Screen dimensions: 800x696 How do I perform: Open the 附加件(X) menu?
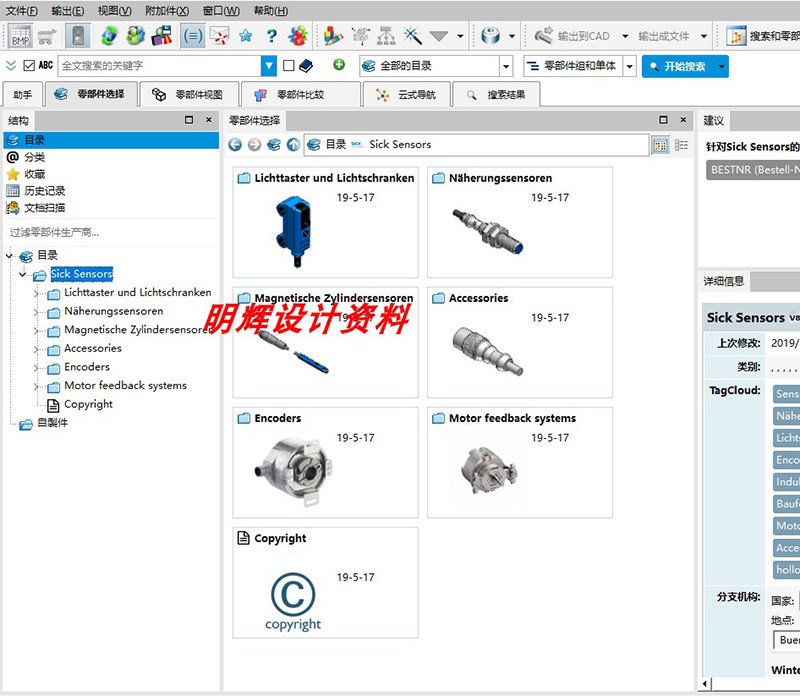[x=167, y=11]
